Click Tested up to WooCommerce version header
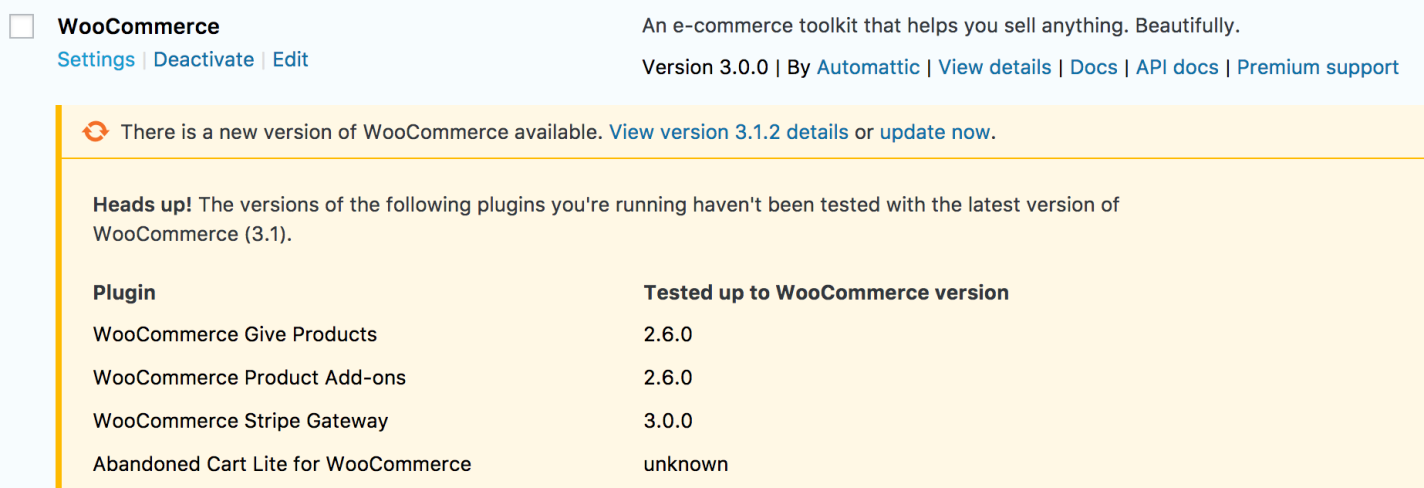Screen dimensions: 1424x488 point(825,293)
